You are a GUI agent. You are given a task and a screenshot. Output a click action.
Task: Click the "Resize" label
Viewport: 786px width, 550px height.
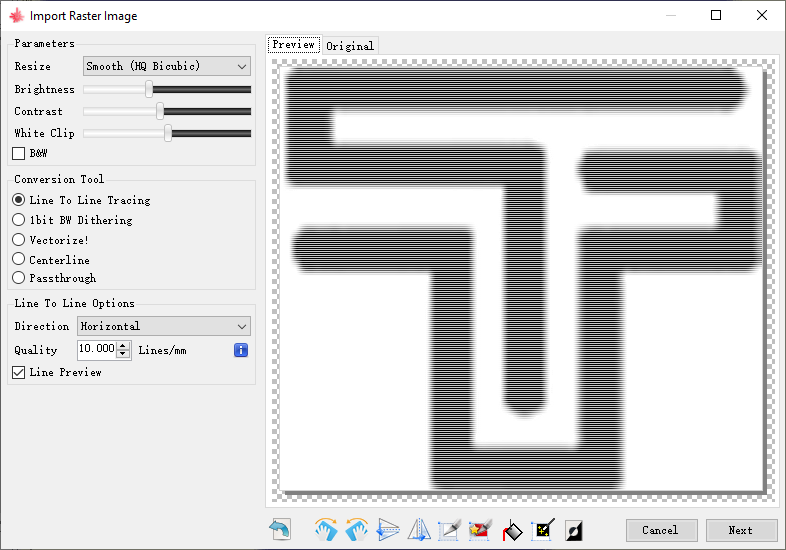coord(32,66)
